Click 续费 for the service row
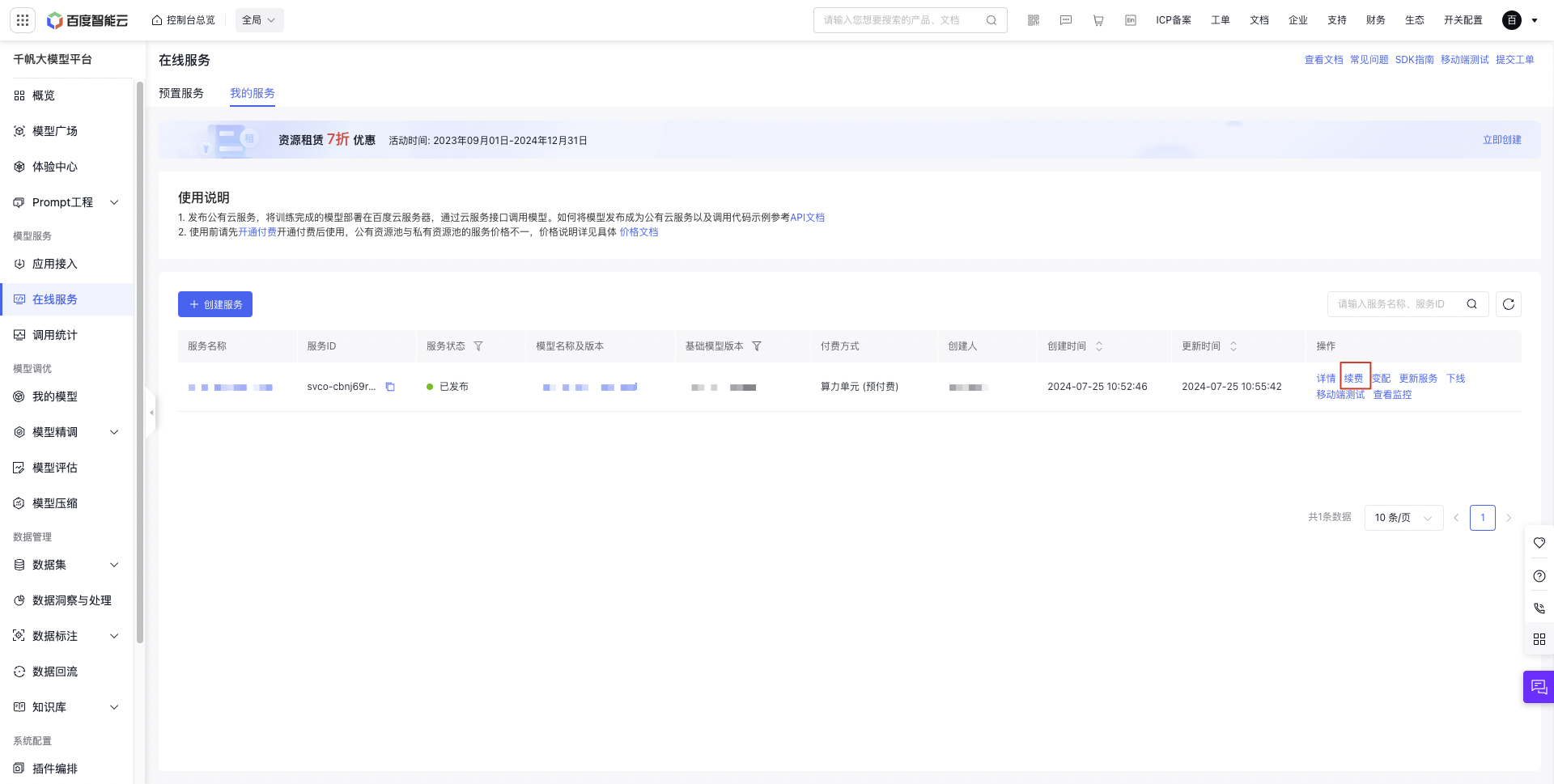Viewport: 1554px width, 784px height. [1354, 379]
